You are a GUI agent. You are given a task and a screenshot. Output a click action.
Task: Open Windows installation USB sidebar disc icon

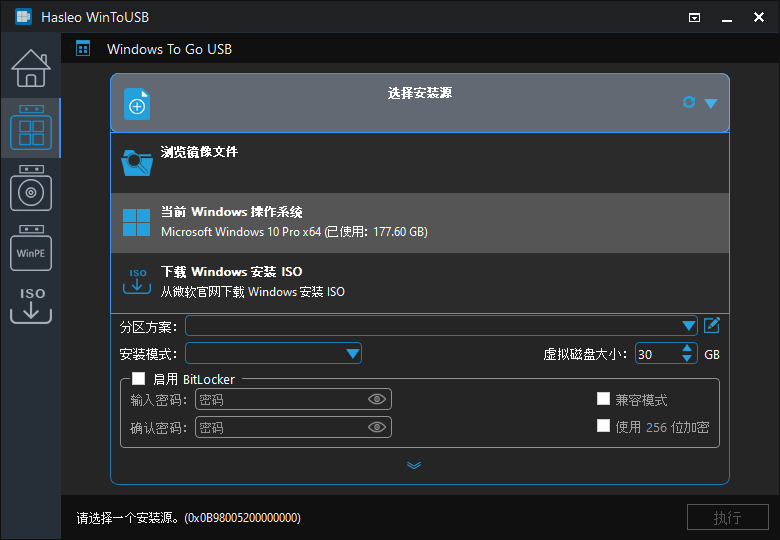(31, 188)
